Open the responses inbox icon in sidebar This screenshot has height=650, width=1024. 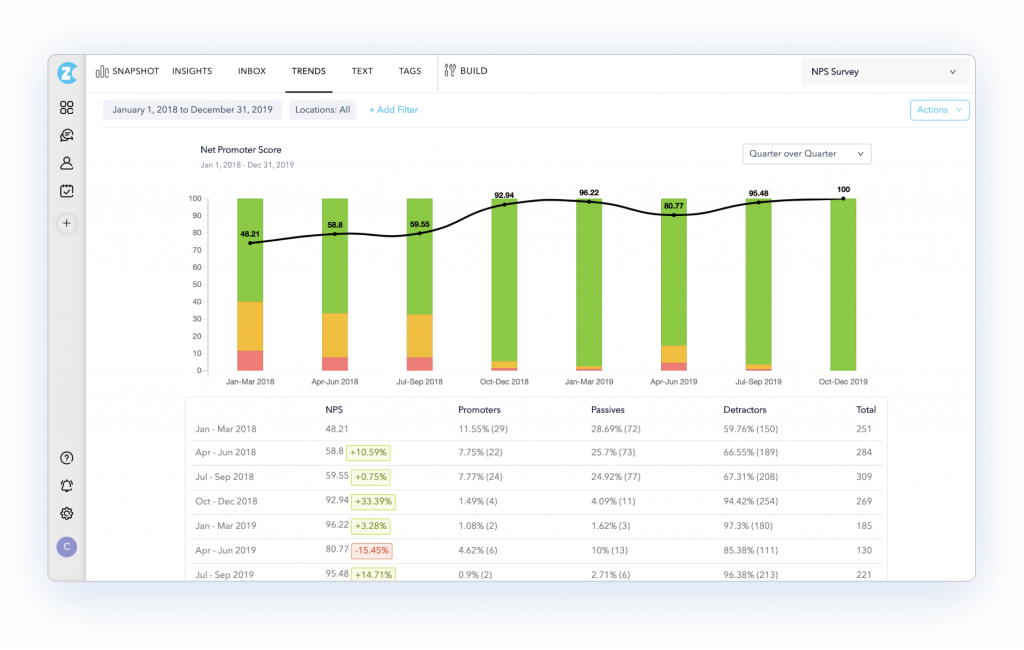coord(66,191)
